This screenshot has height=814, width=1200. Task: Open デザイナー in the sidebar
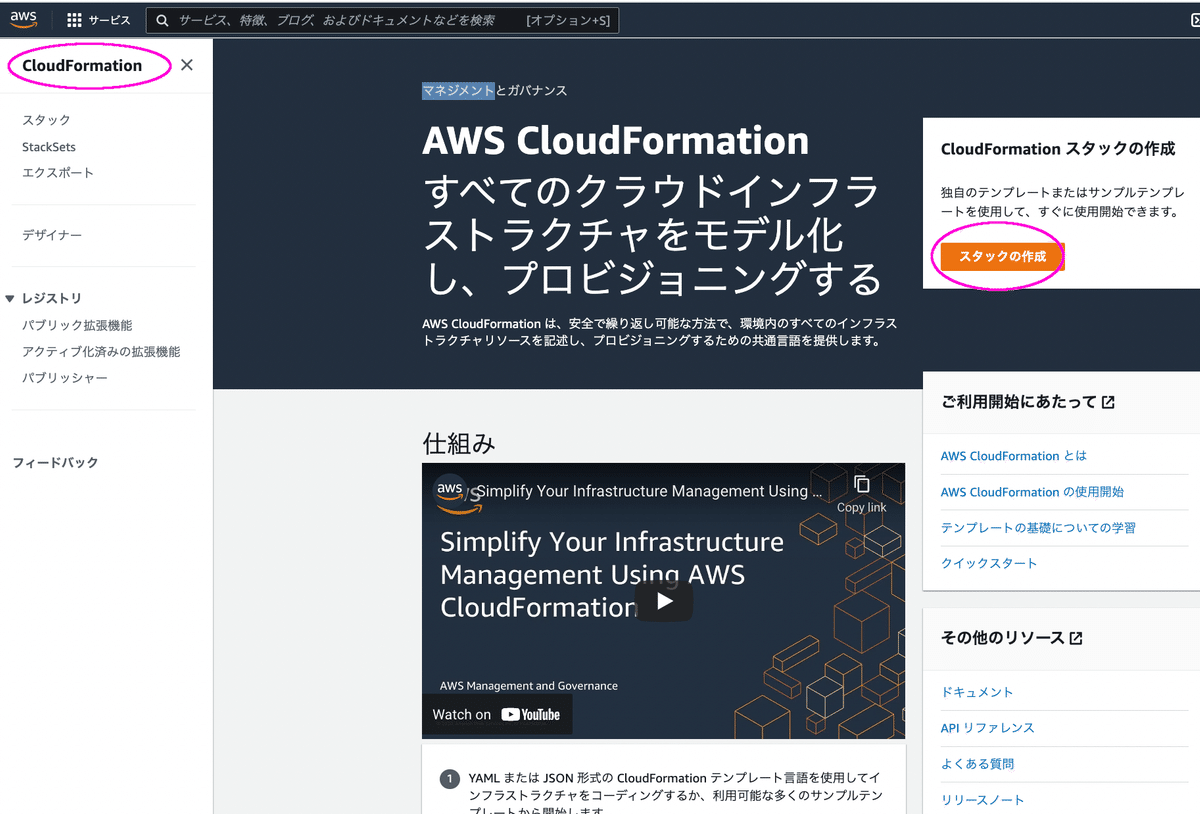[x=52, y=235]
